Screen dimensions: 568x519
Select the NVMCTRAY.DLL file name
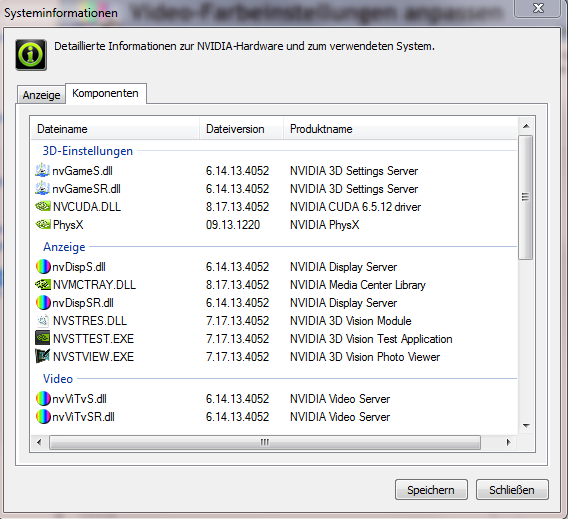click(x=94, y=285)
